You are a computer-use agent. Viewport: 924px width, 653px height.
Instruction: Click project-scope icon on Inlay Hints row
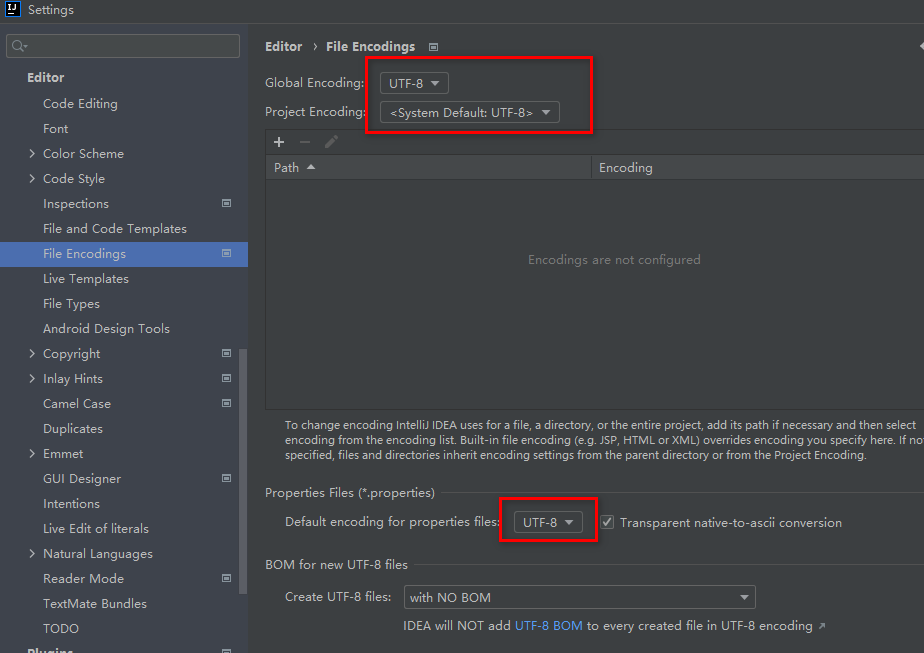tap(226, 378)
